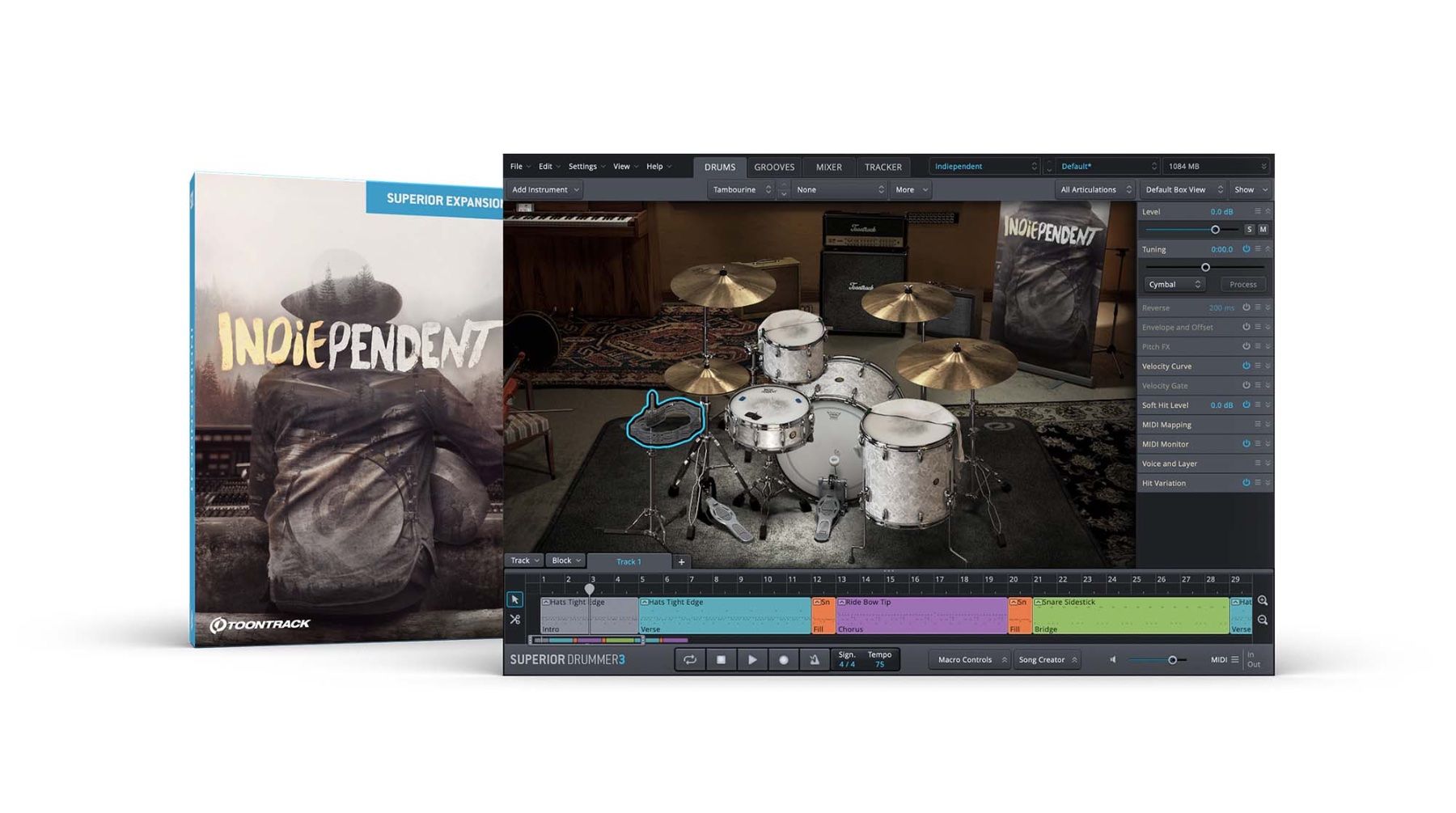The height and width of the screenshot is (813, 1456).
Task: Select the arrow pointer tool in timeline
Action: (x=514, y=599)
